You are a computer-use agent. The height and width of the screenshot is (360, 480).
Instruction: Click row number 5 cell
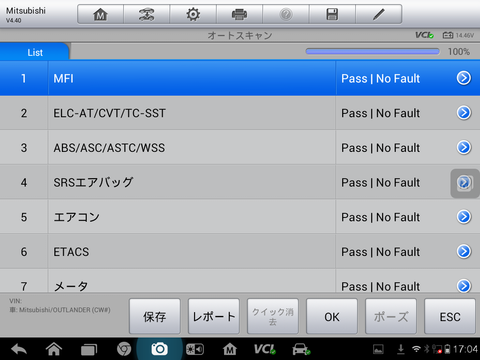pos(24,217)
